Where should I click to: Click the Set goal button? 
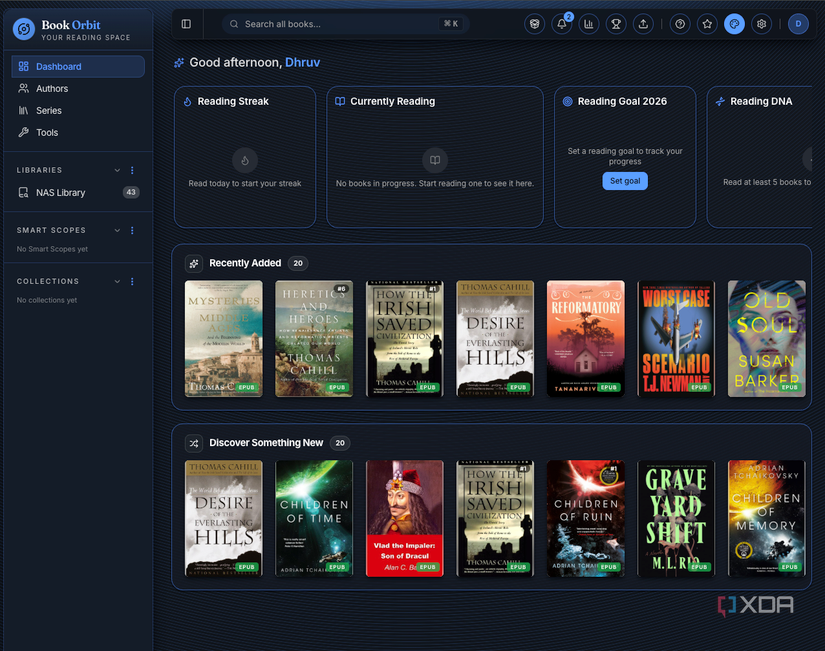[625, 181]
